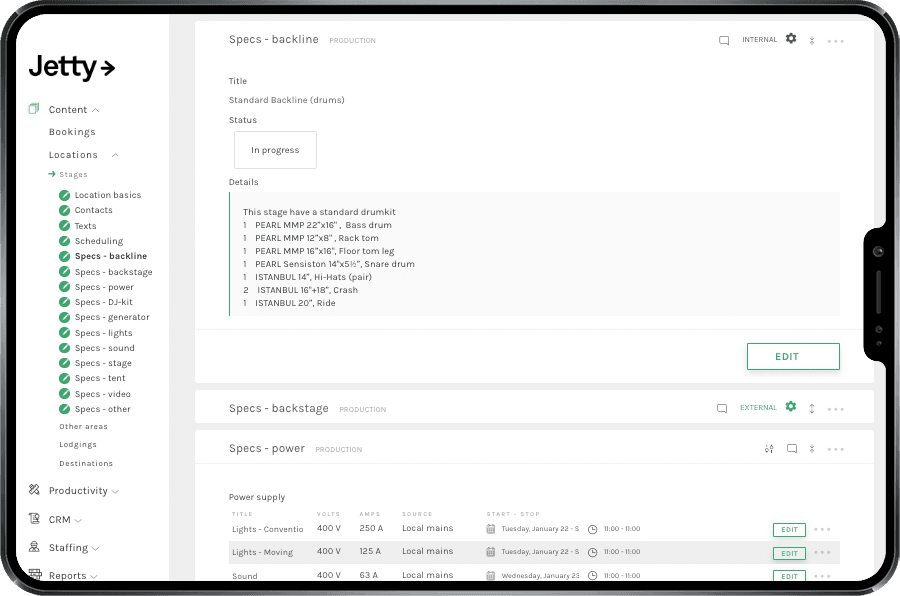Click the green gear icon beside EXTERNAL
Viewport: 900px width, 596px height.
click(x=791, y=407)
